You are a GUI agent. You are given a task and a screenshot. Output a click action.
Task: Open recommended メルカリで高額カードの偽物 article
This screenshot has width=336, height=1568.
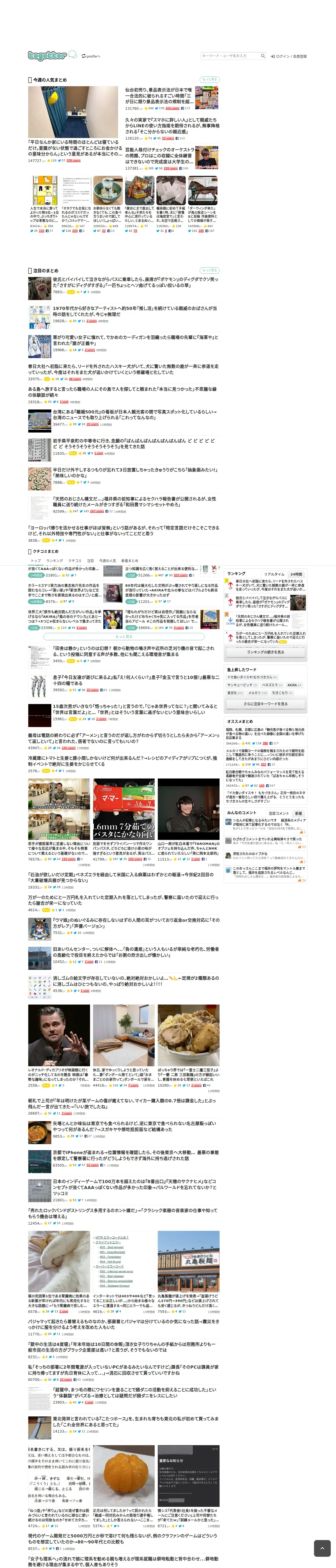265,754
